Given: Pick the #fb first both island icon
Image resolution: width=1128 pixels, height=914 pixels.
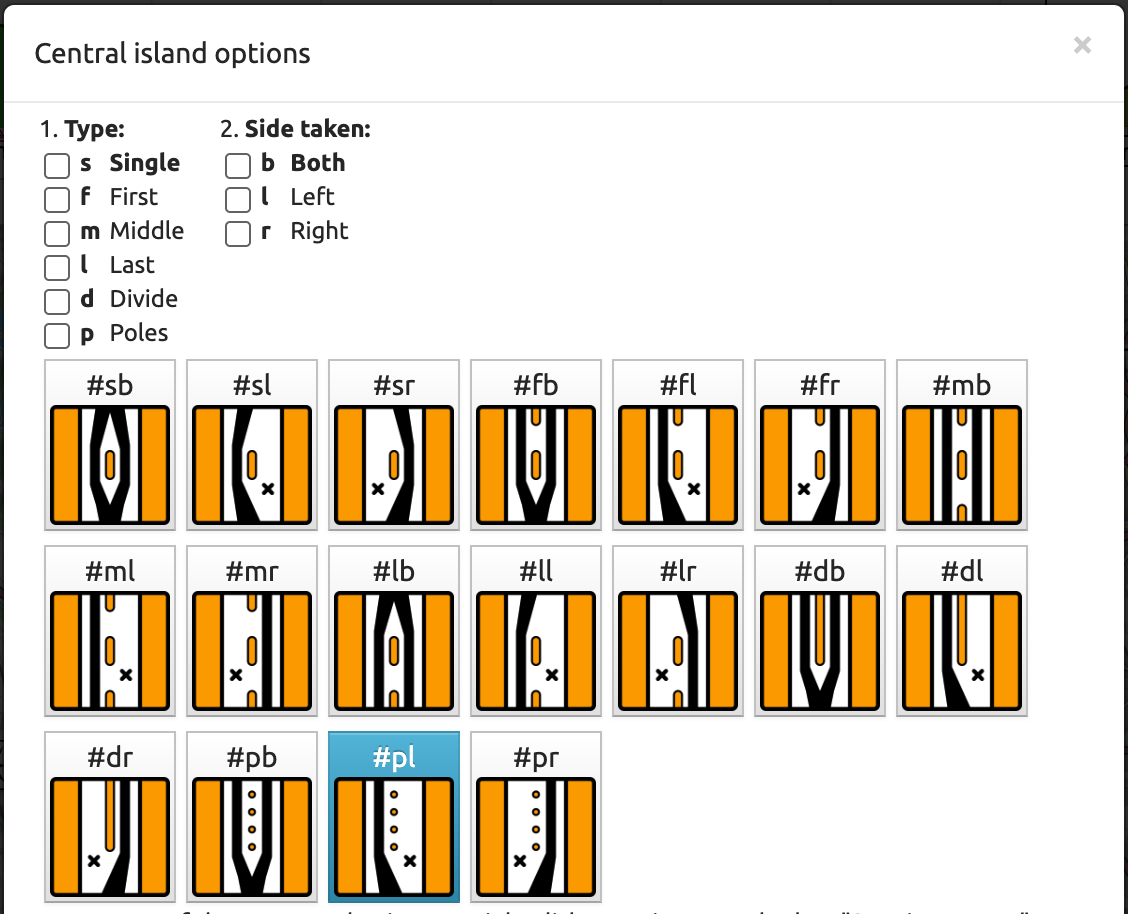Looking at the screenshot, I should pyautogui.click(x=536, y=445).
